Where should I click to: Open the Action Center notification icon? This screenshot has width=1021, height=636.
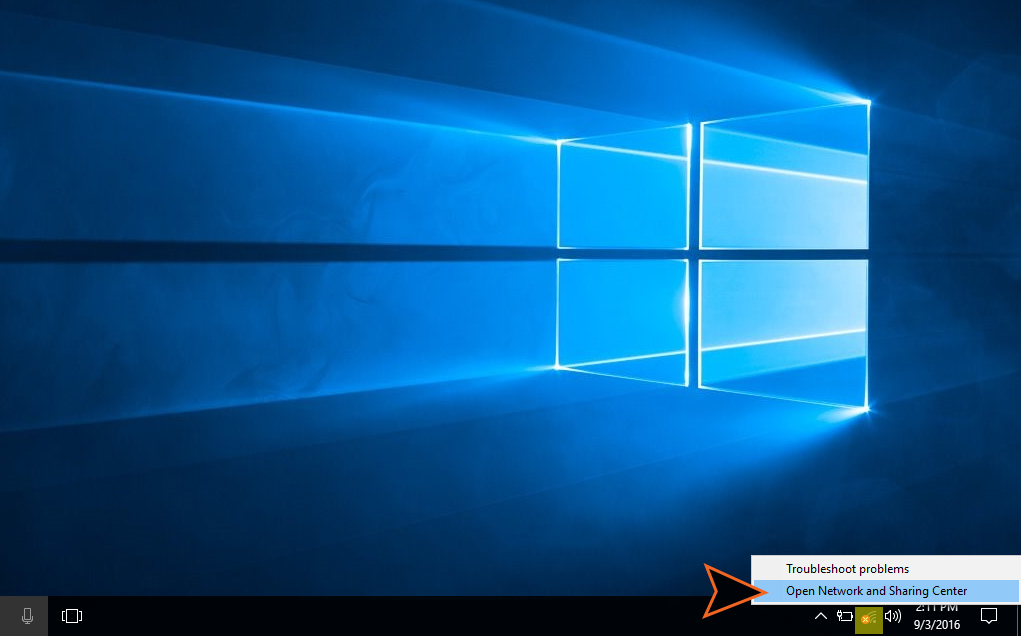pos(989,616)
